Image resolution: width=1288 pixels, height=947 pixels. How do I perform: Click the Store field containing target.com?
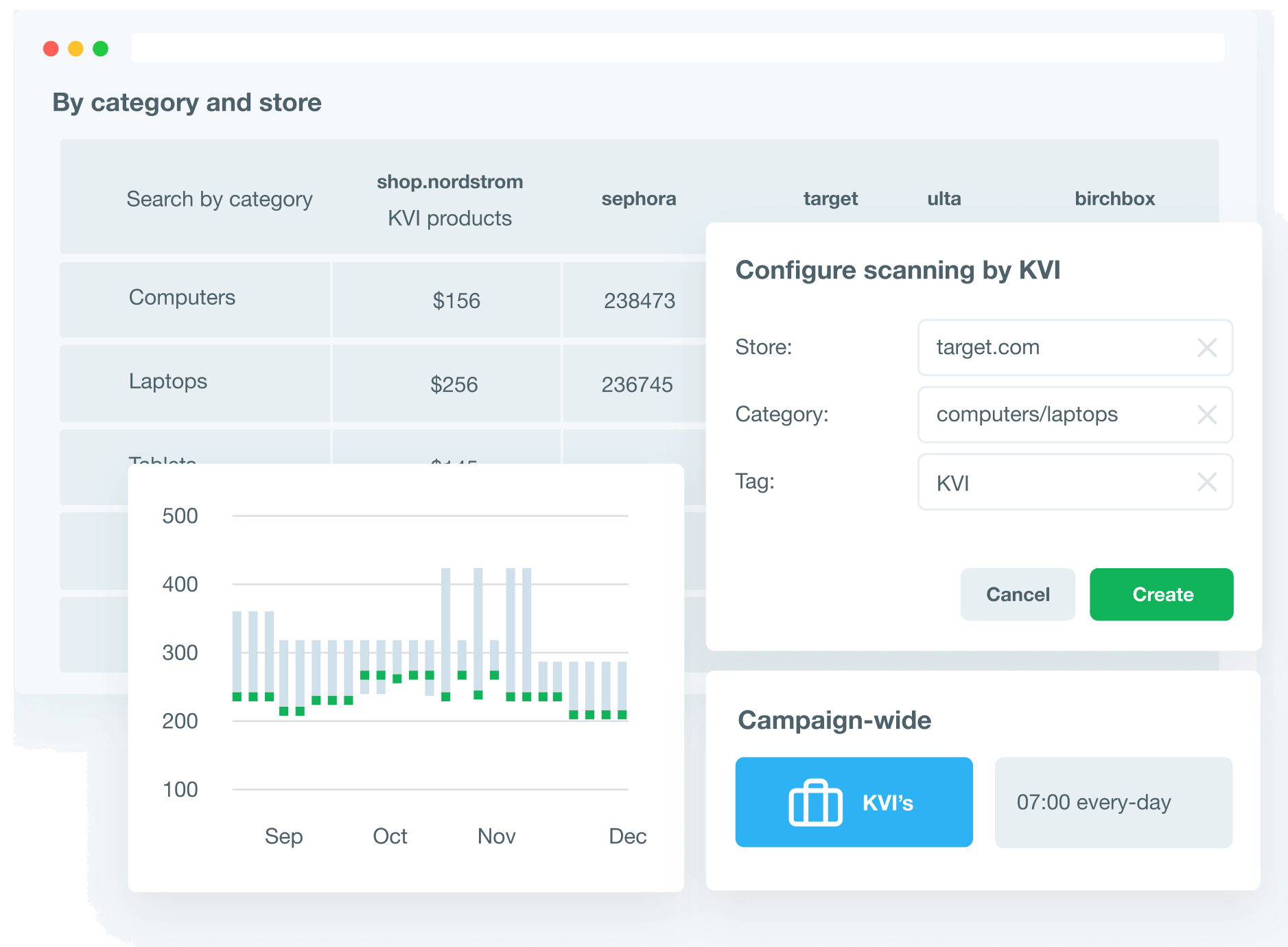[1057, 348]
